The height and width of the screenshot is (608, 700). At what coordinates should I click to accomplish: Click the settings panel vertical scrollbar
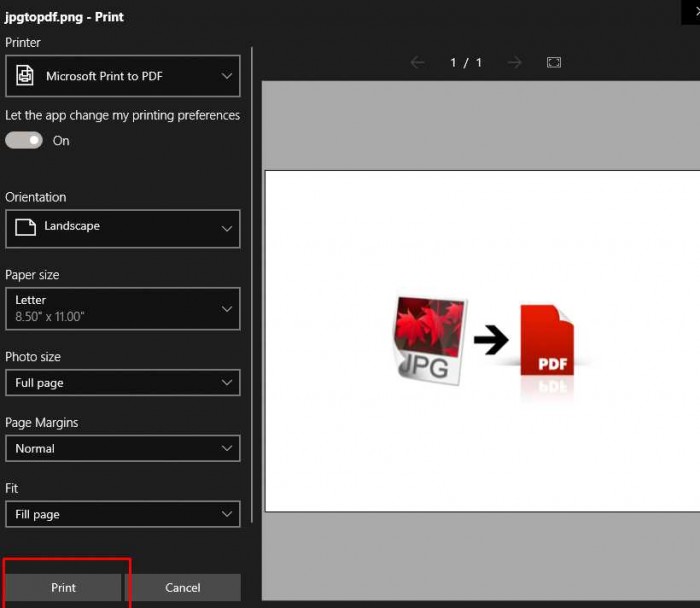click(252, 284)
